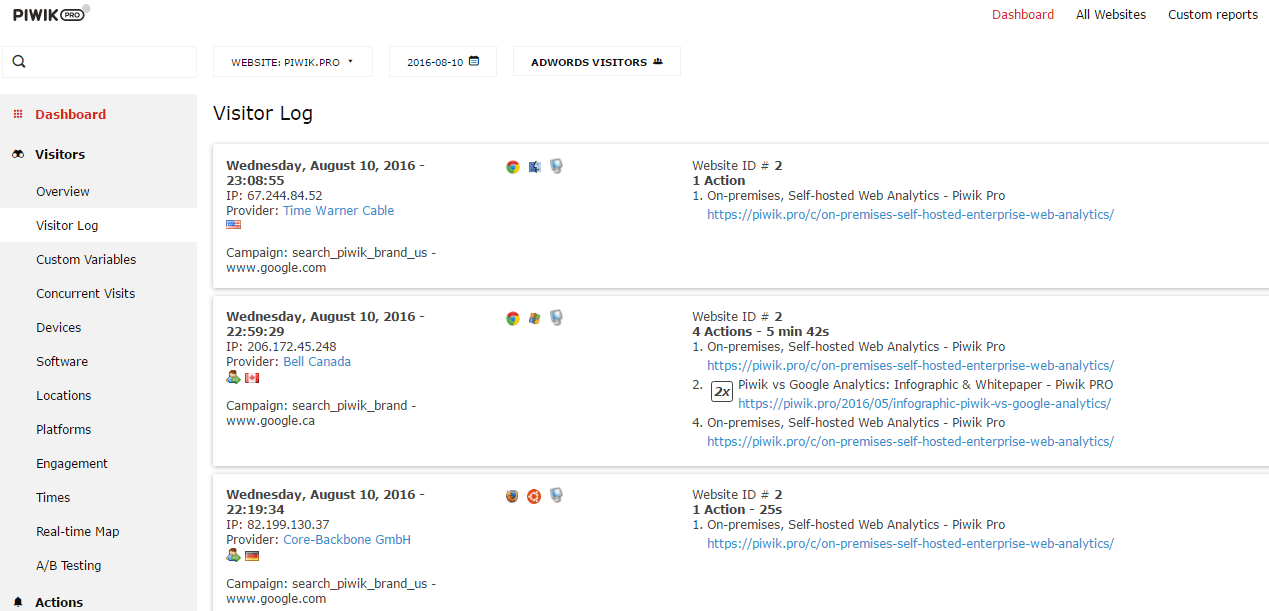This screenshot has height=611, width=1269.
Task: Click the 2x repeated pageview icon
Action: click(x=722, y=391)
